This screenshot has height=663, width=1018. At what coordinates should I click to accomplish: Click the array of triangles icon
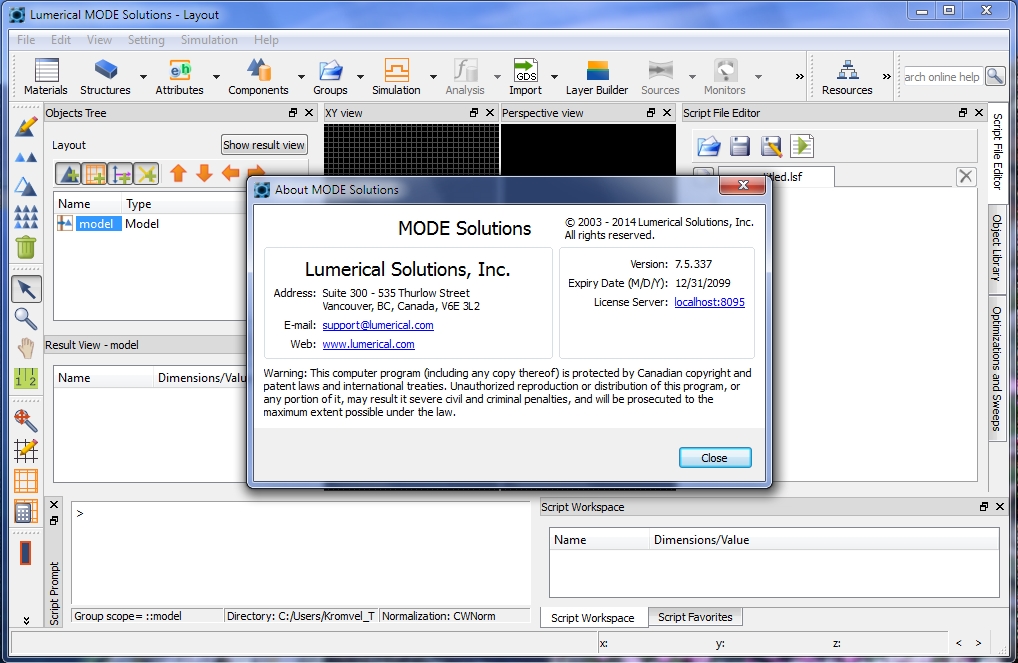26,217
